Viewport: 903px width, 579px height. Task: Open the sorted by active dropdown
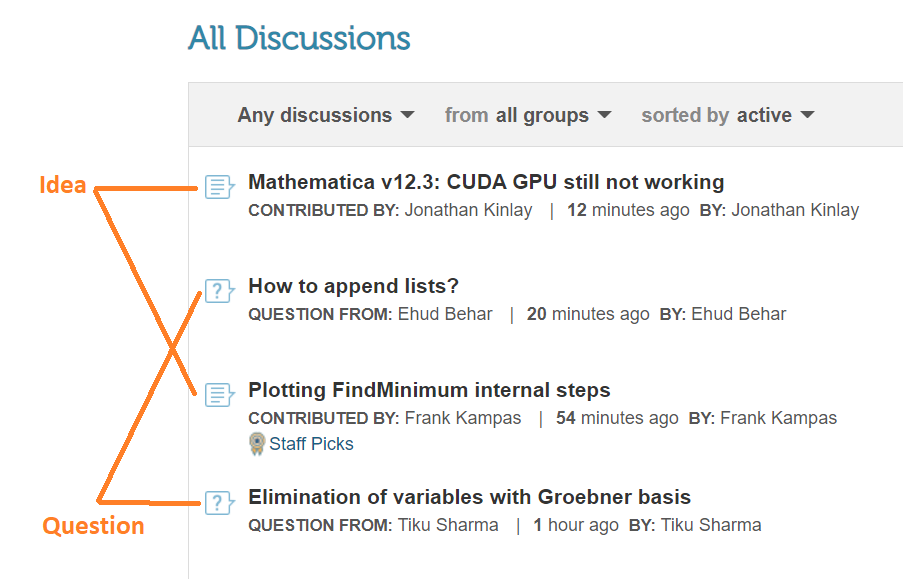[x=728, y=115]
